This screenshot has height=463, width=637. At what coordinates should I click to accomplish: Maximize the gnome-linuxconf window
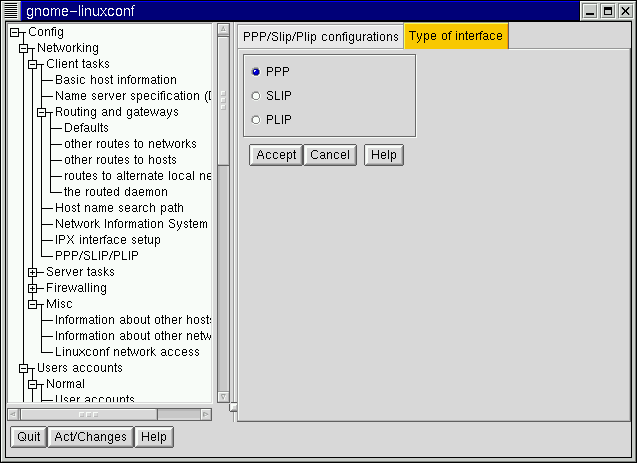tap(607, 11)
